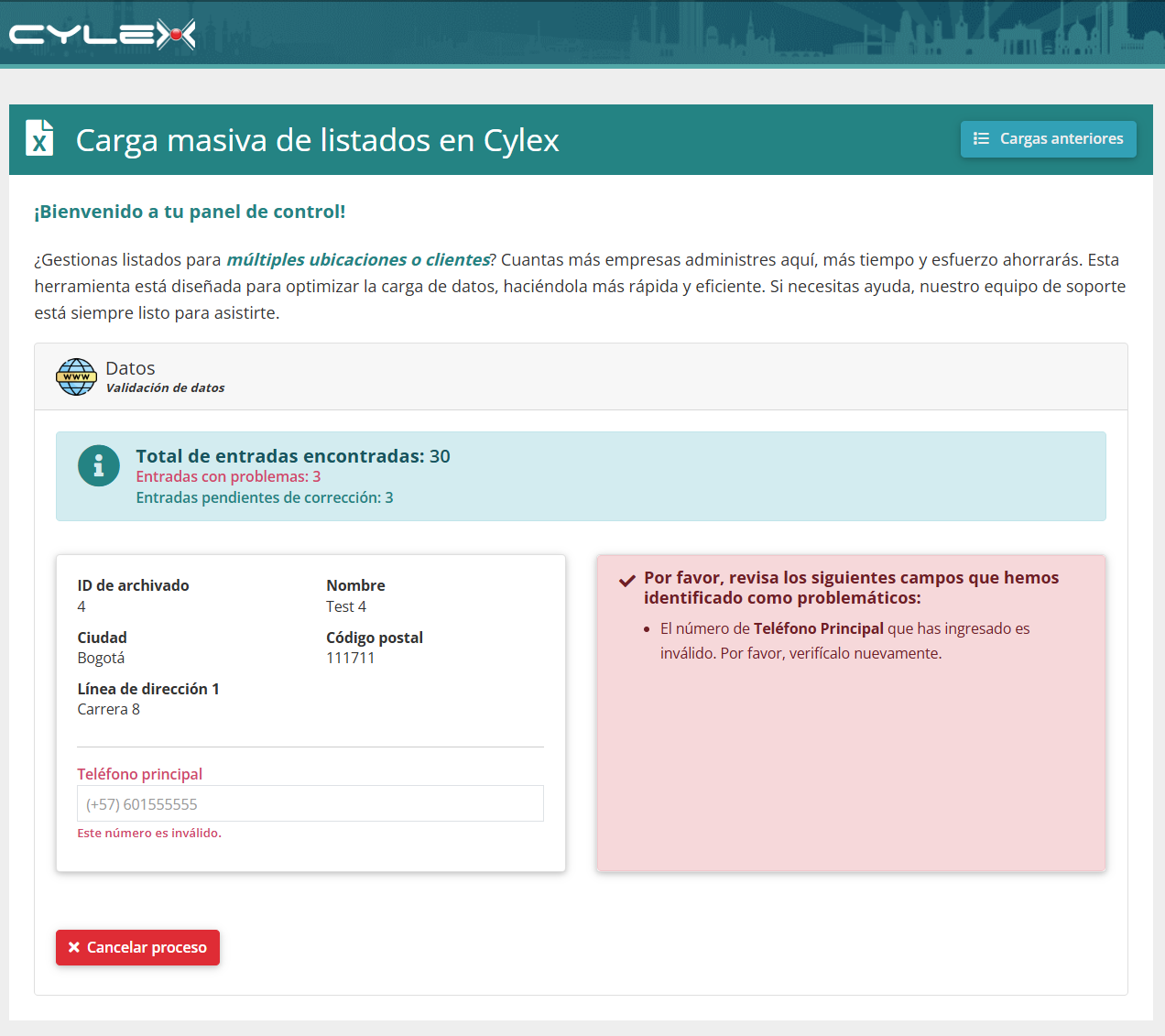Click 'Entradas pendientes de corrección: 3' text

tap(265, 497)
